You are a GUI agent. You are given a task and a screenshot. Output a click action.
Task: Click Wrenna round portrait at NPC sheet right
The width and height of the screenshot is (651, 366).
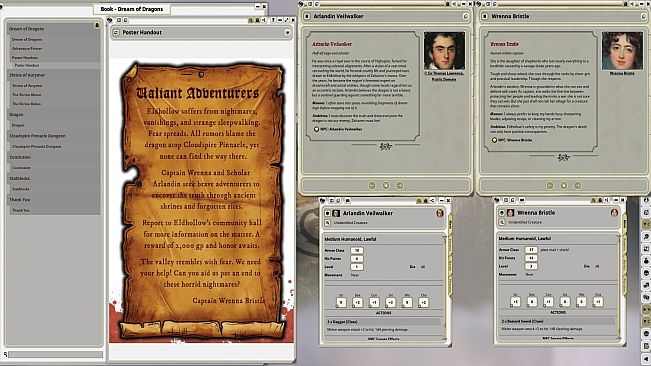click(614, 213)
